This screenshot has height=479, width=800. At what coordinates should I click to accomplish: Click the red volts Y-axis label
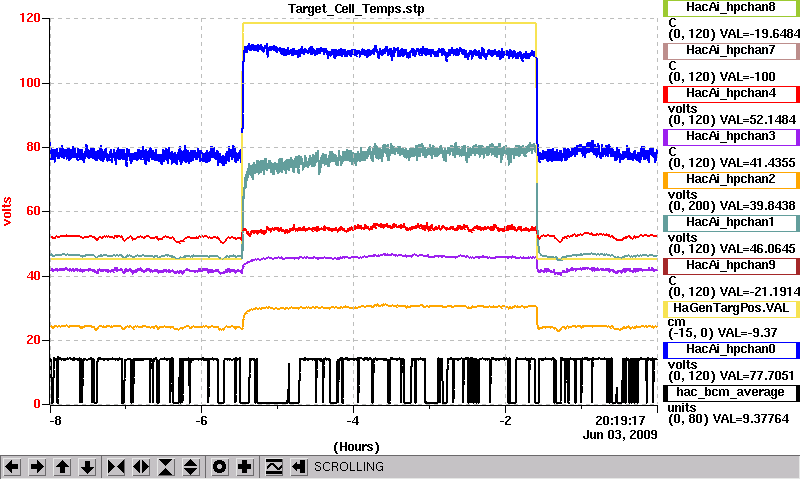[7, 211]
